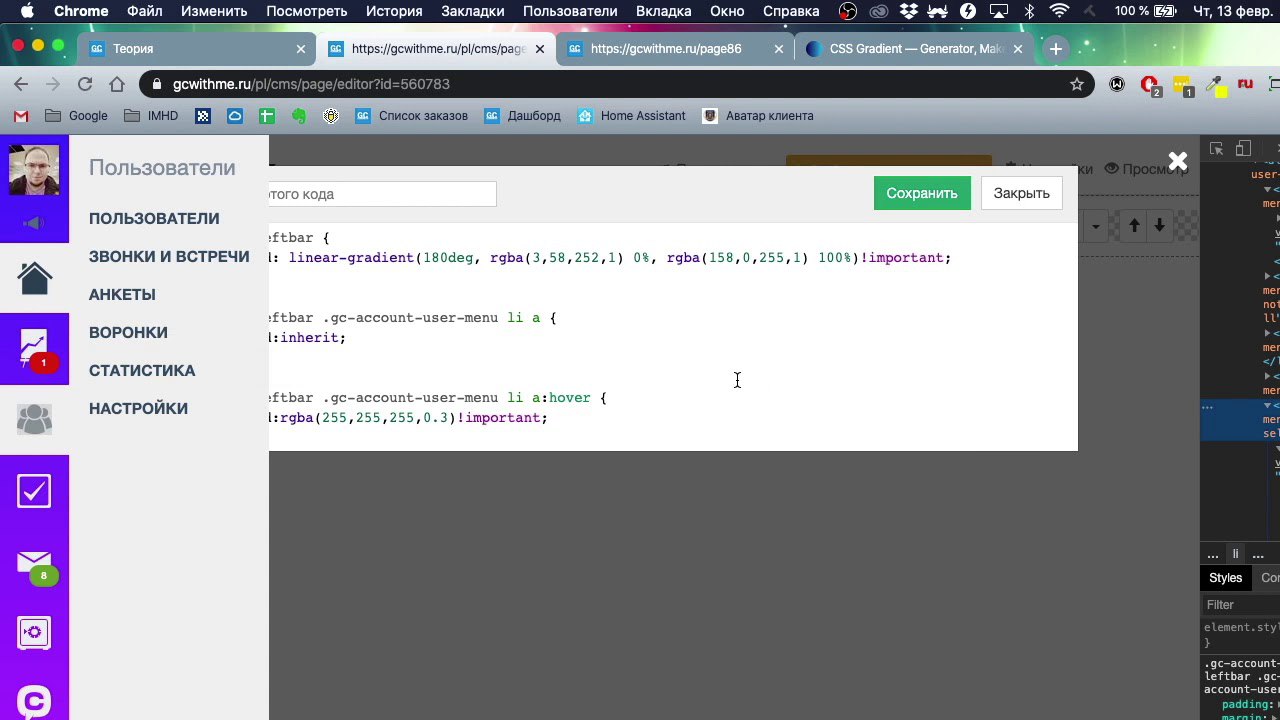The width and height of the screenshot is (1280, 720).
Task: Click the code name input field
Action: [382, 194]
